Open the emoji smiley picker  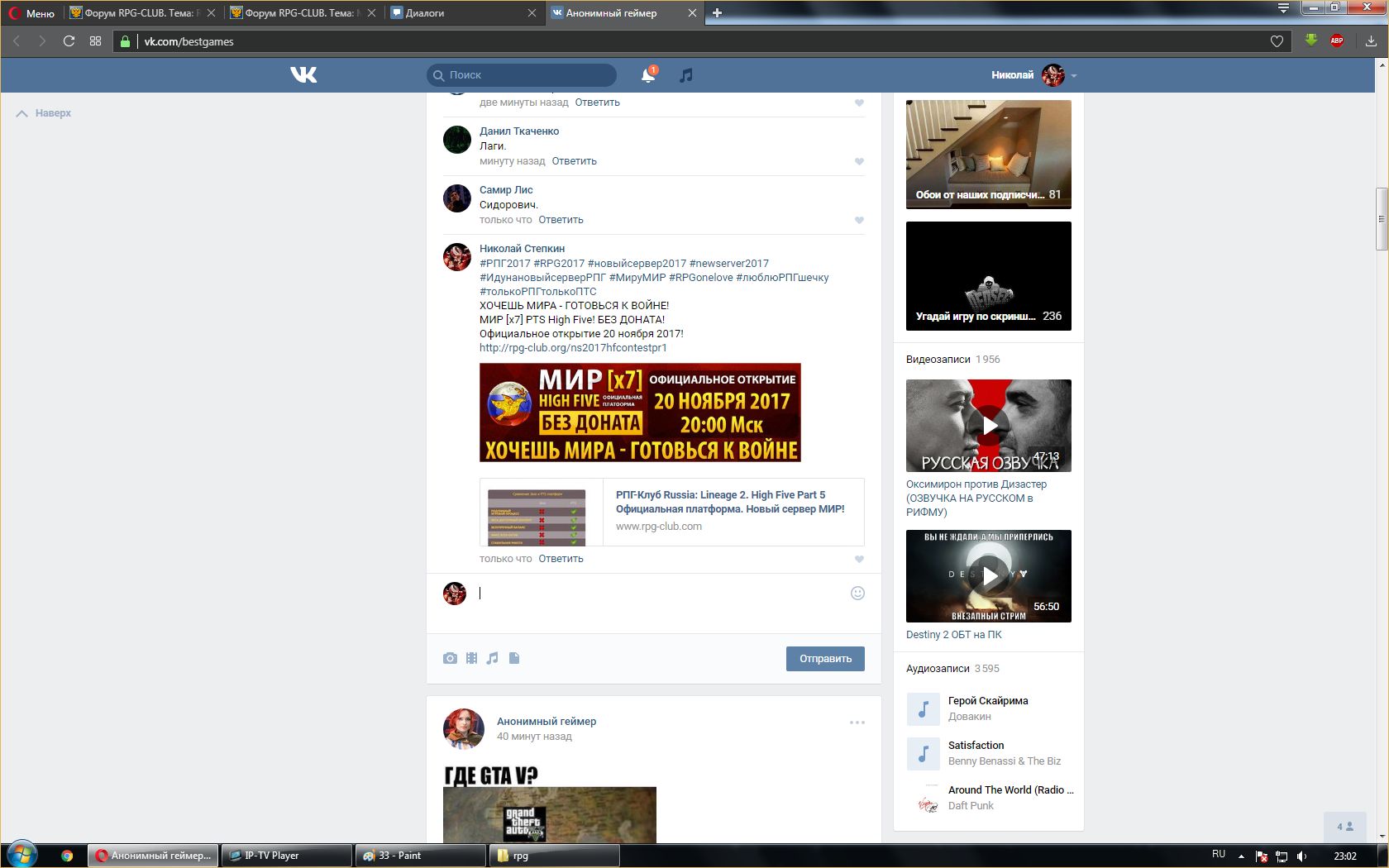pyautogui.click(x=857, y=593)
